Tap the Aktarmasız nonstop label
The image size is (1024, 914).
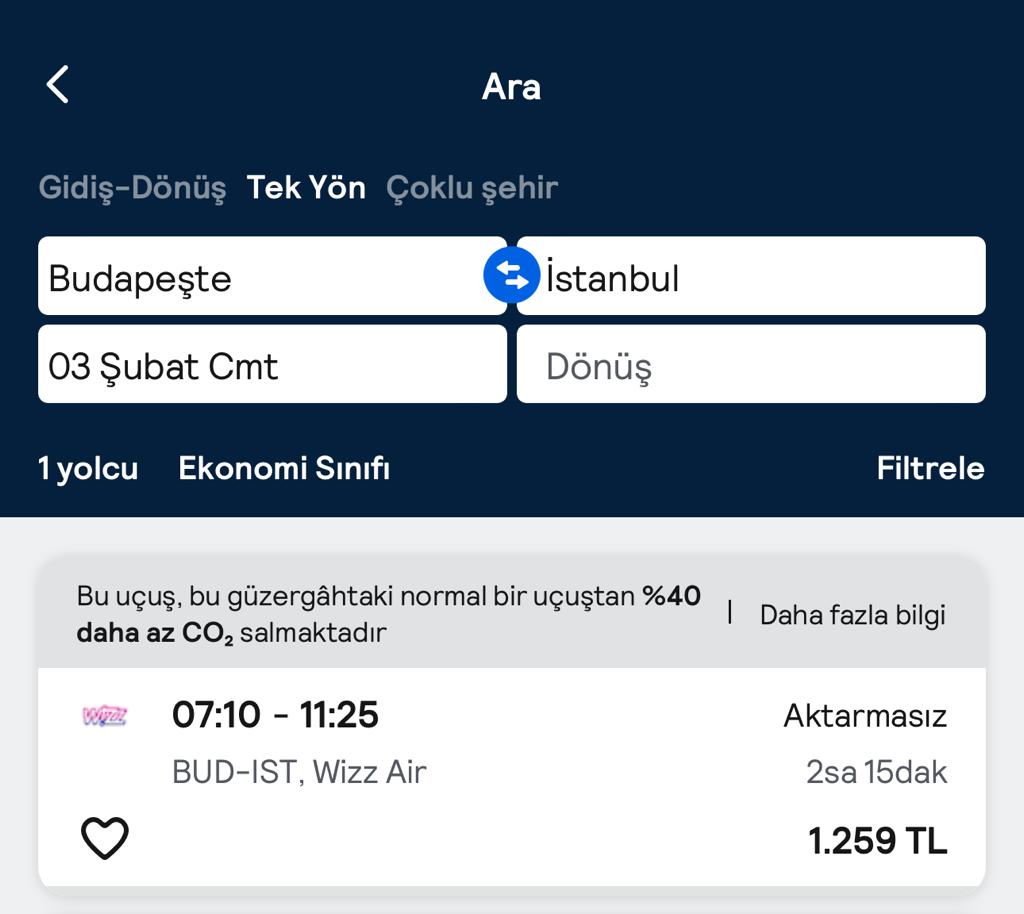click(x=864, y=716)
